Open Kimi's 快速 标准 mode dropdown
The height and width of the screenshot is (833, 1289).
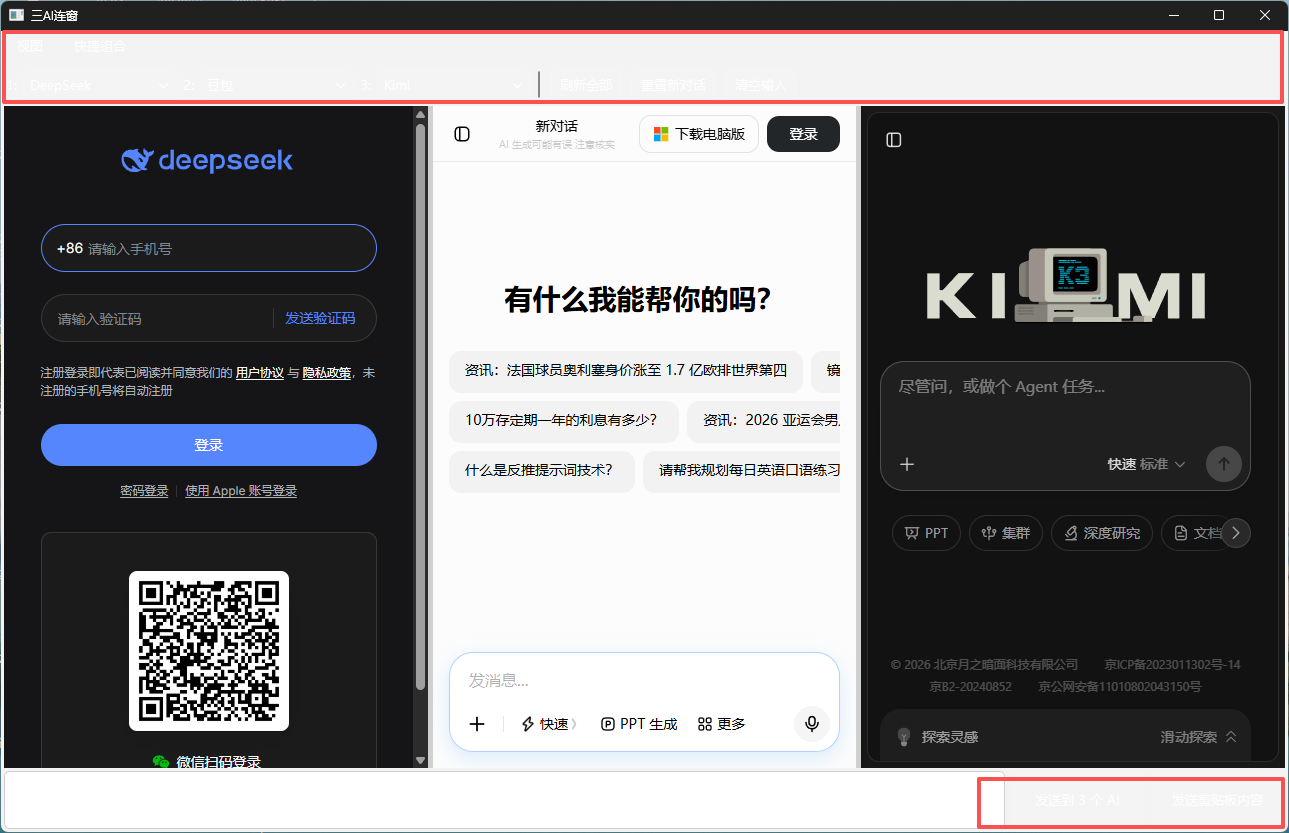pyautogui.click(x=1146, y=464)
